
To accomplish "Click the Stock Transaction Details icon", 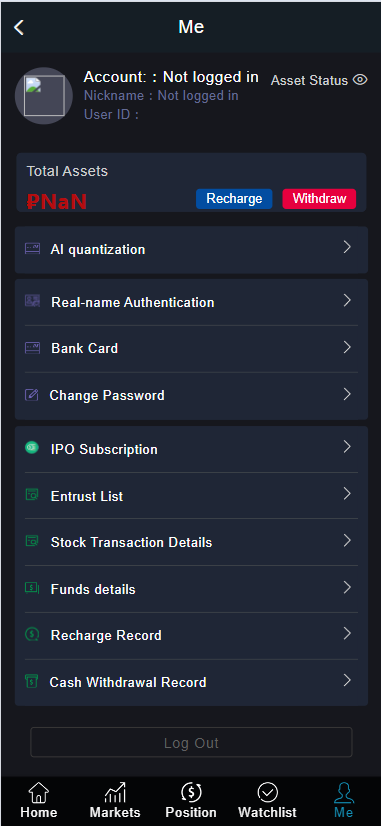I will click(32, 541).
